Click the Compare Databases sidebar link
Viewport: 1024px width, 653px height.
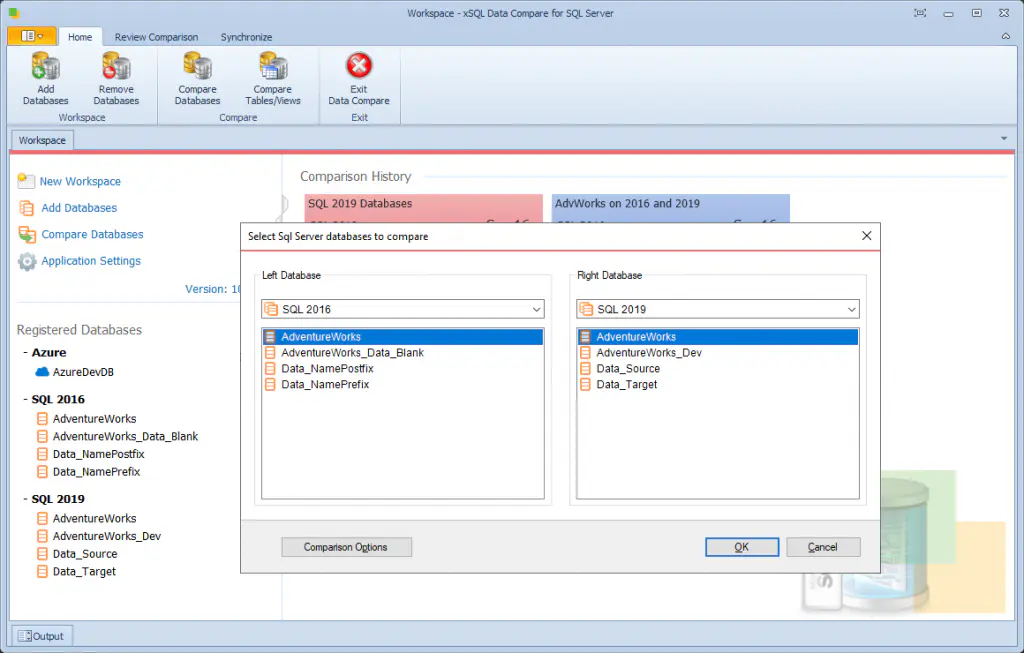[x=92, y=234]
